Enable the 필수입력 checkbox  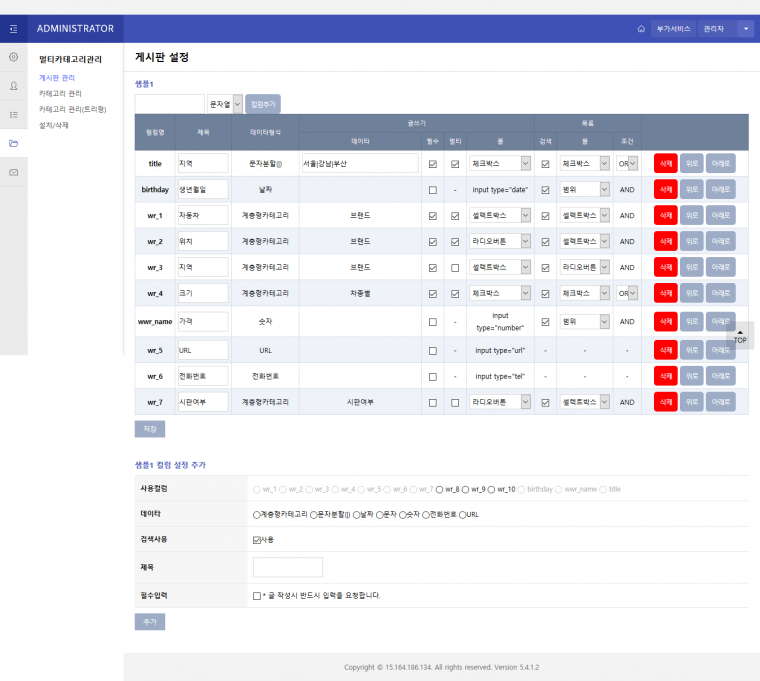[257, 595]
